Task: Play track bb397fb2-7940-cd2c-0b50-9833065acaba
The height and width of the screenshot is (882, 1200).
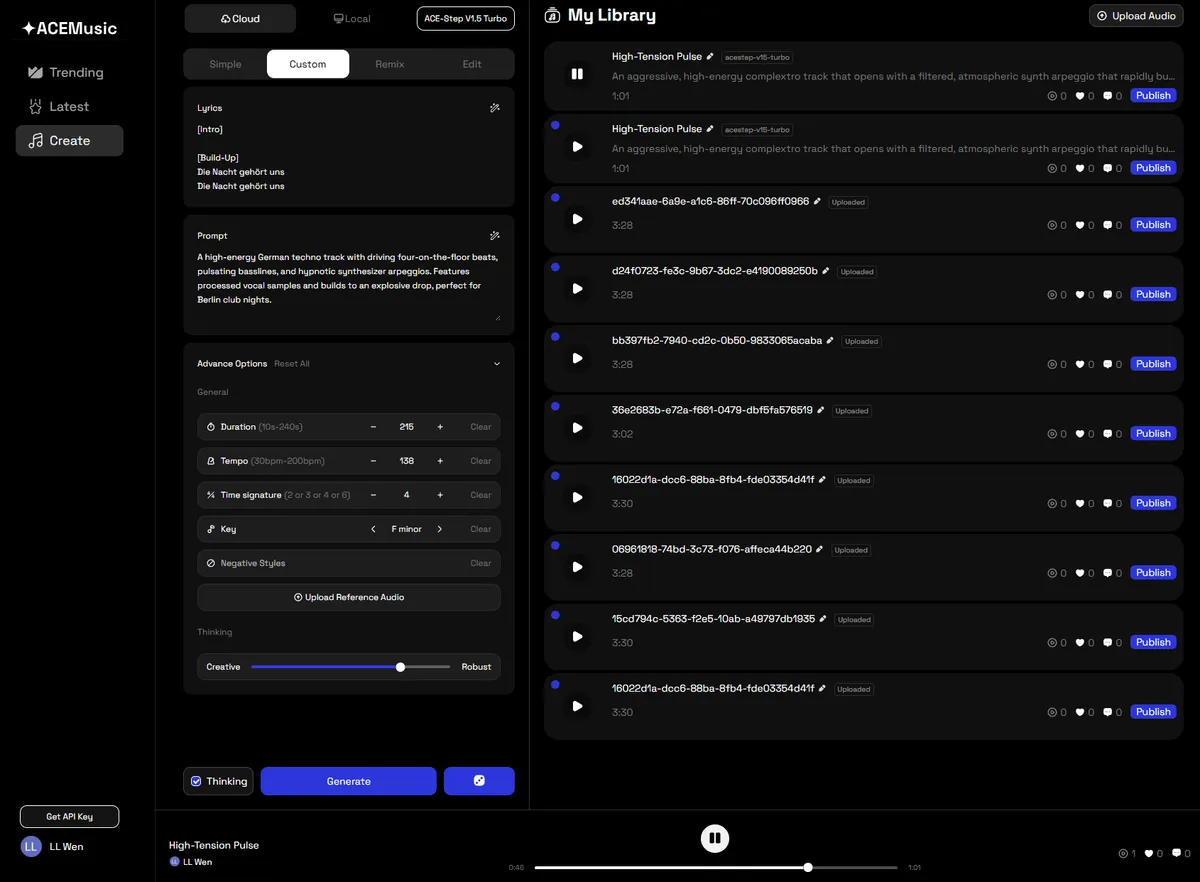Action: pyautogui.click(x=577, y=358)
